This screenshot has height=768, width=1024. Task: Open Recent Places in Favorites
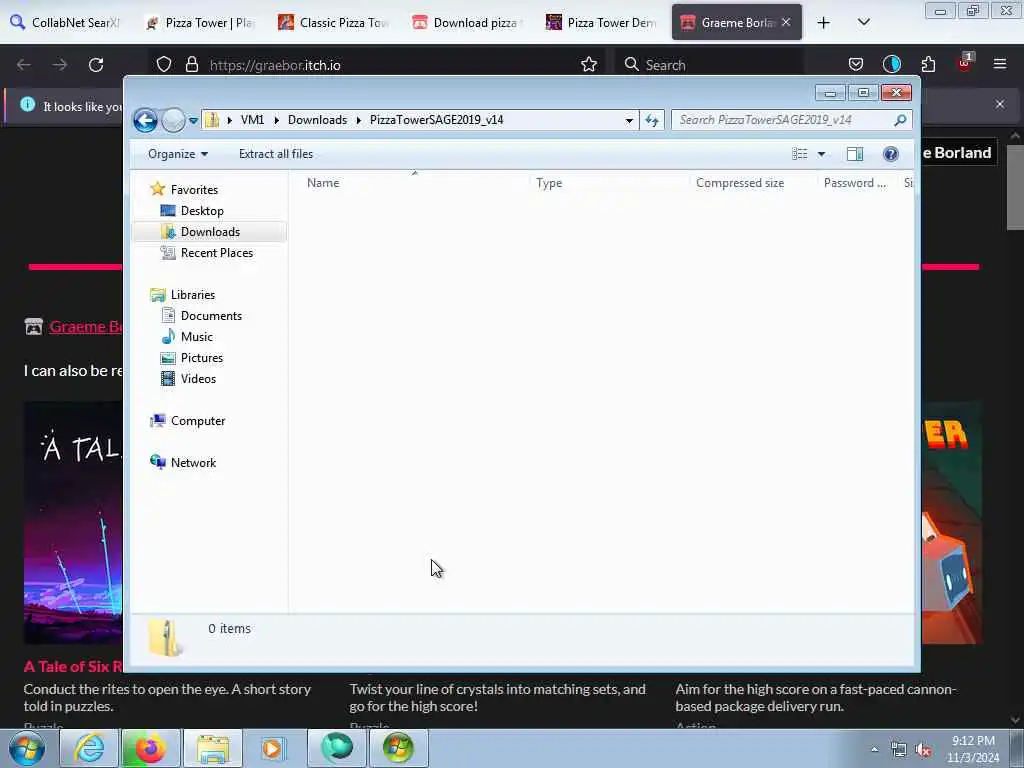click(216, 253)
